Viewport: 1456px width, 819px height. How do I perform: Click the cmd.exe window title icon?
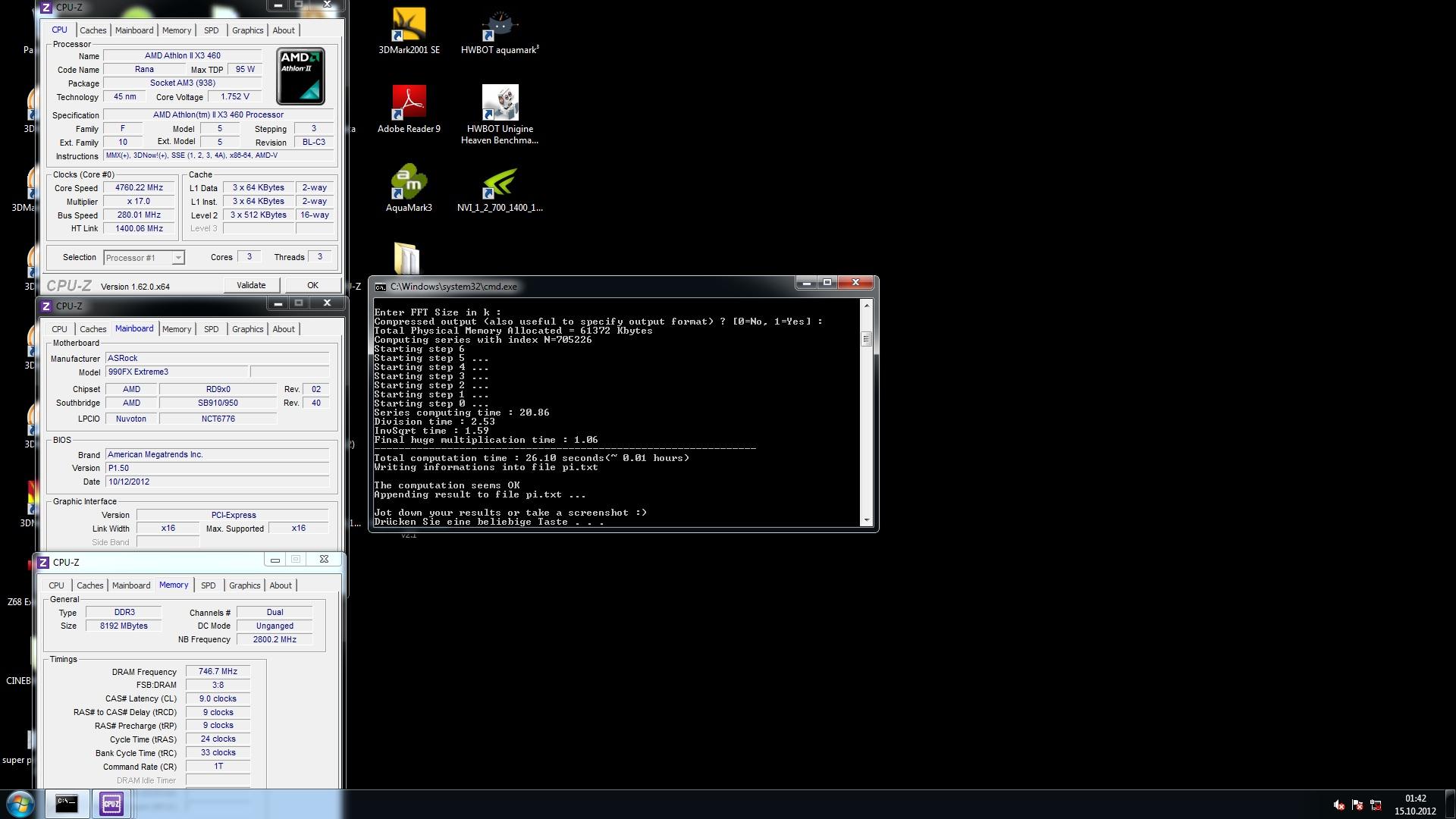click(x=381, y=287)
